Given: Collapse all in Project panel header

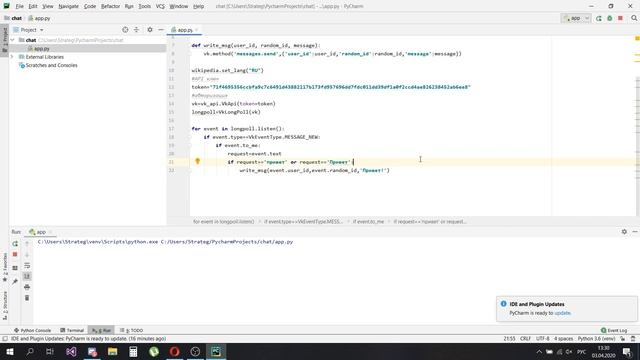Looking at the screenshot, I should 136,30.
